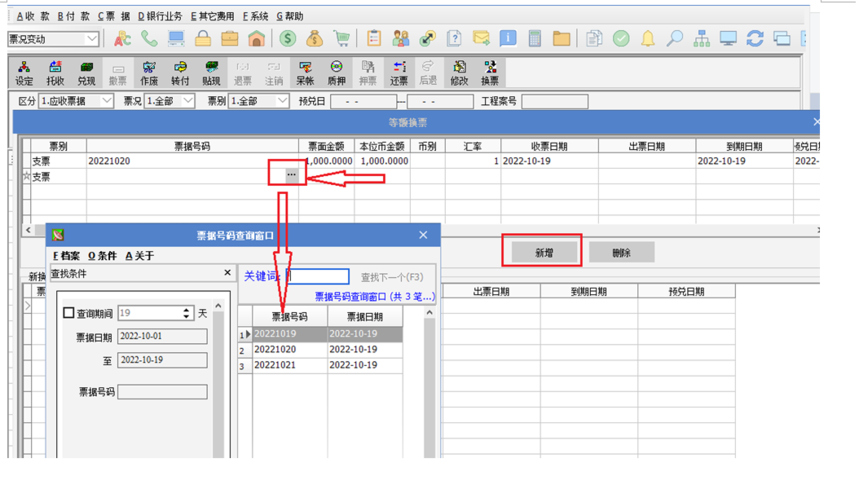The image size is (859, 485).
Task: Click the yellow folder icon
Action: 562,38
